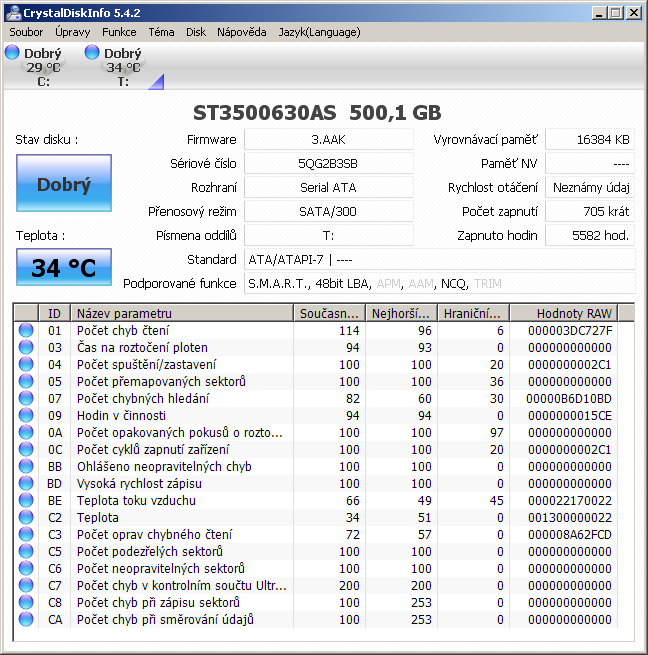Click RAW value 00000B6D10BD
This screenshot has width=648, height=655.
[x=569, y=399]
